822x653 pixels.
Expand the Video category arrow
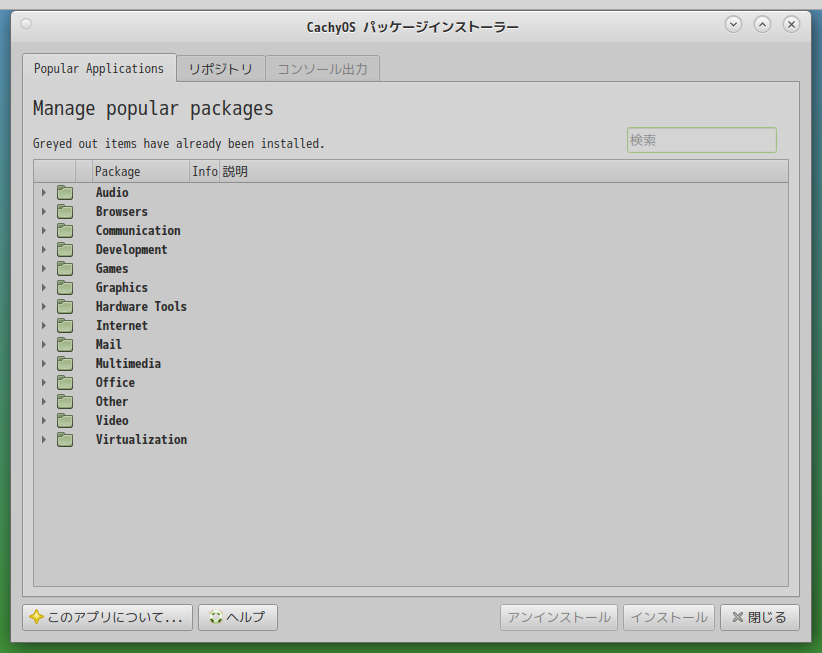tap(44, 420)
